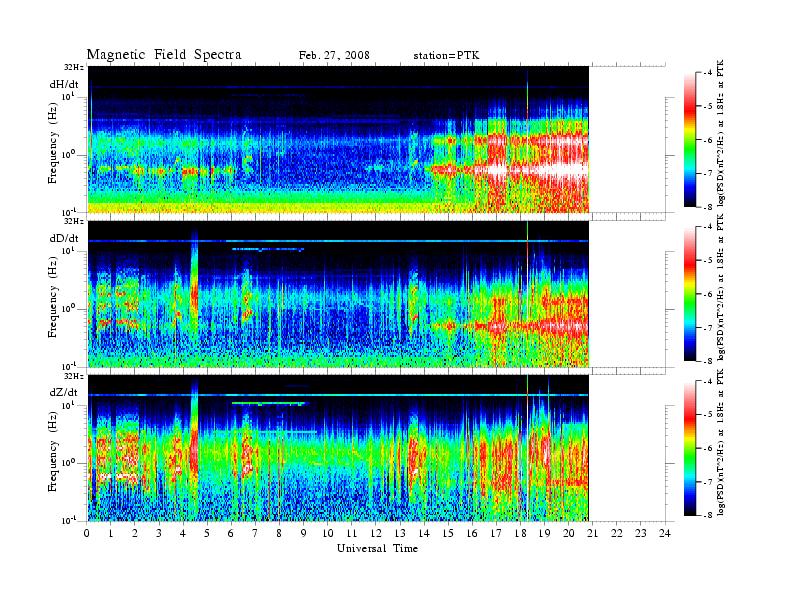Click the log(PSD) label beside the dZ/dt color bar
This screenshot has height=612, width=792.
click(x=722, y=442)
